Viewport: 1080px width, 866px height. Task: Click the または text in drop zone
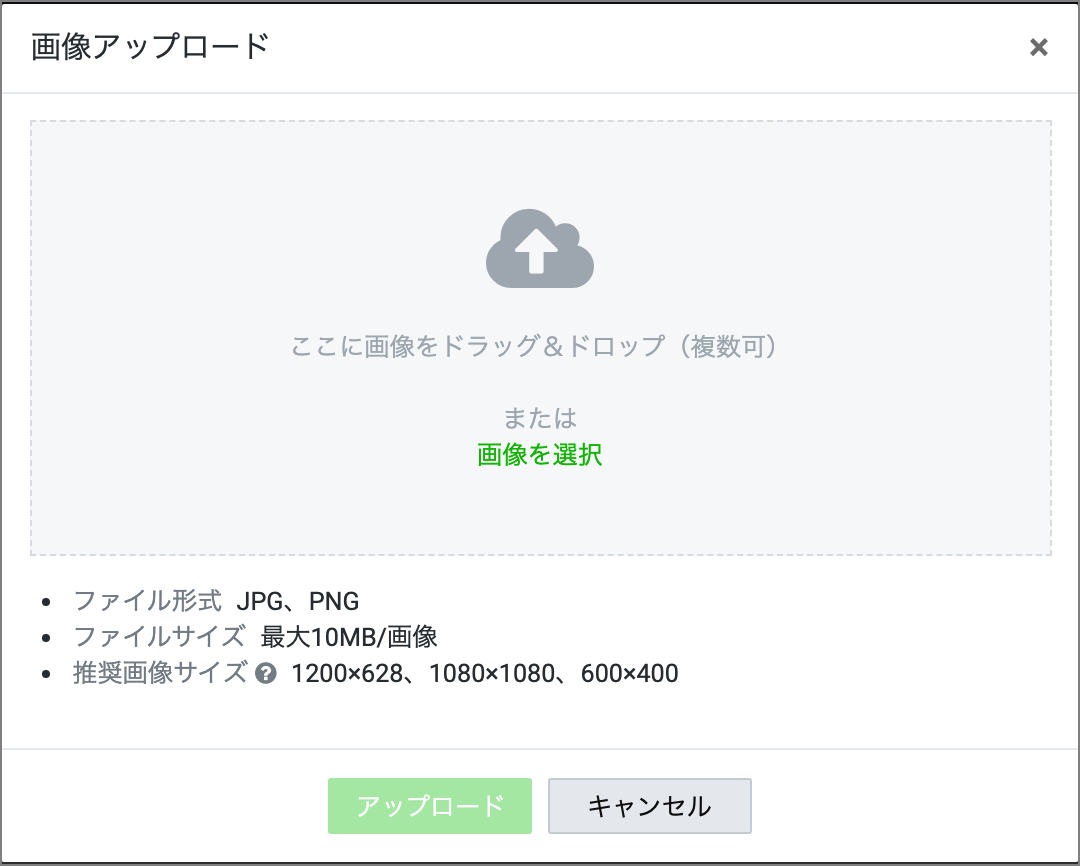click(540, 418)
